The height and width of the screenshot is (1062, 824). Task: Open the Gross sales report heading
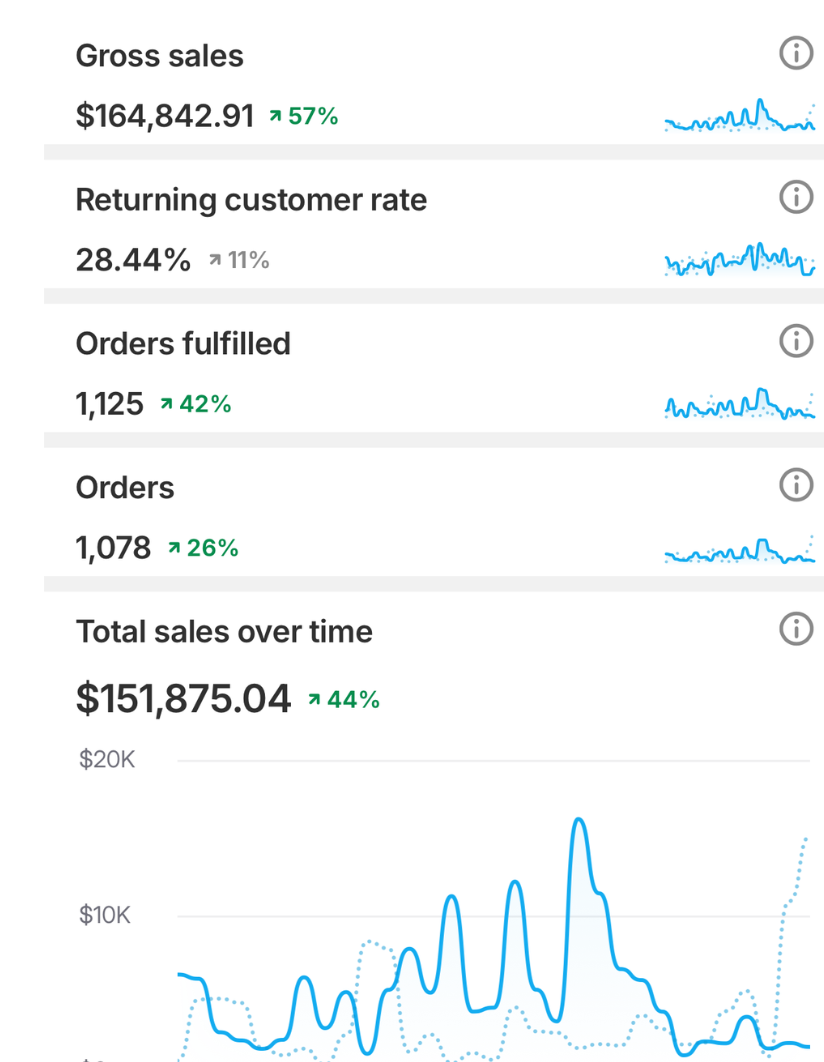point(160,56)
